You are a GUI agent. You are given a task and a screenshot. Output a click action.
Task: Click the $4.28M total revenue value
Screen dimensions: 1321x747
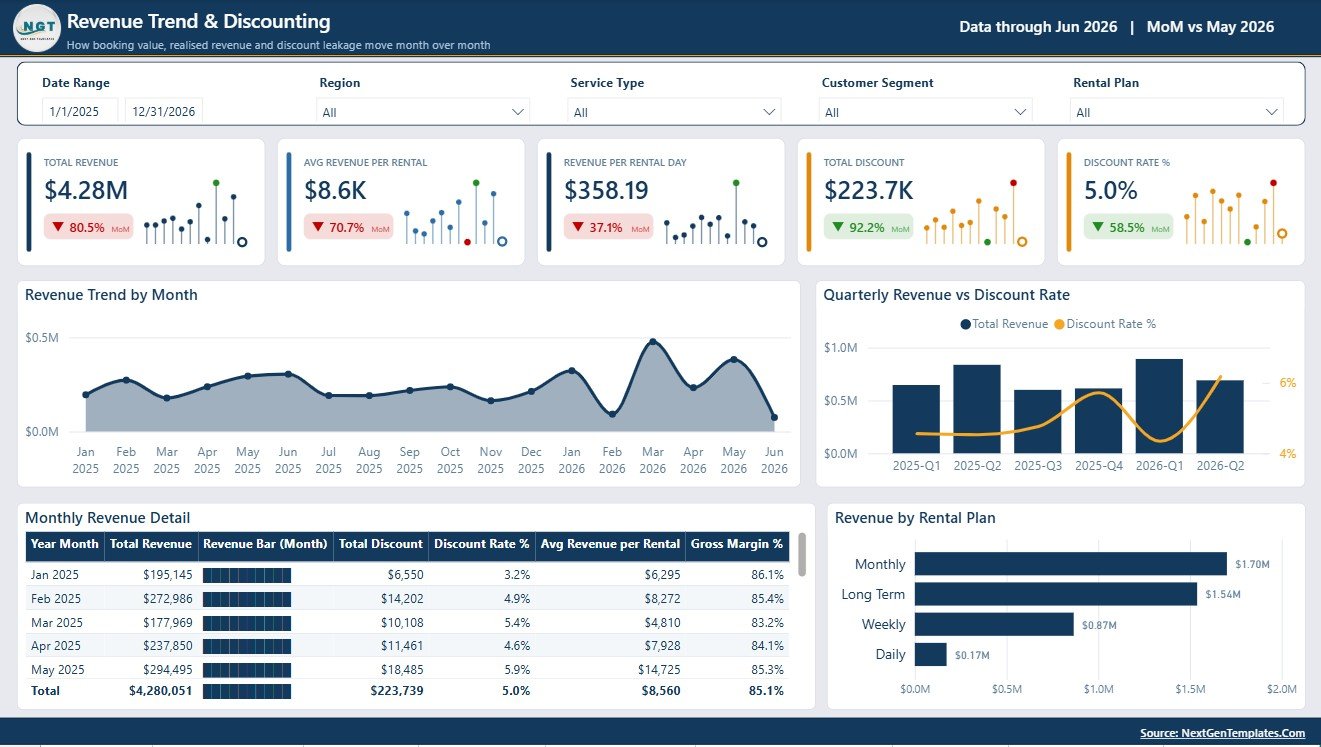[86, 190]
